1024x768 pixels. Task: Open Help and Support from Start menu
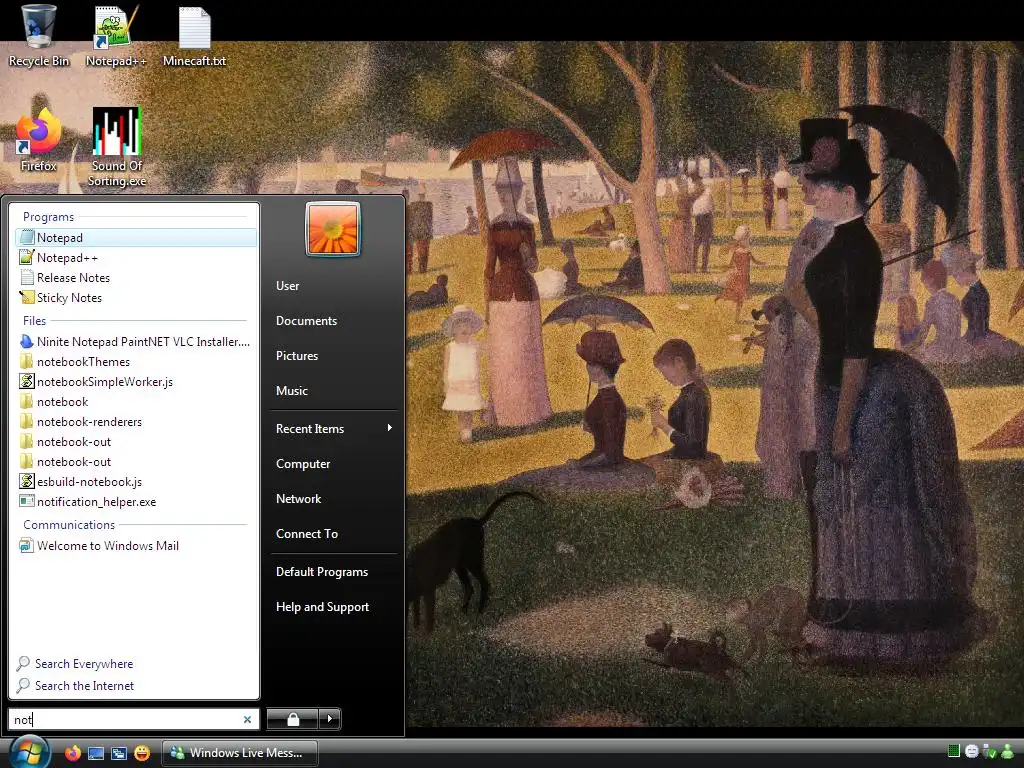pos(334,607)
